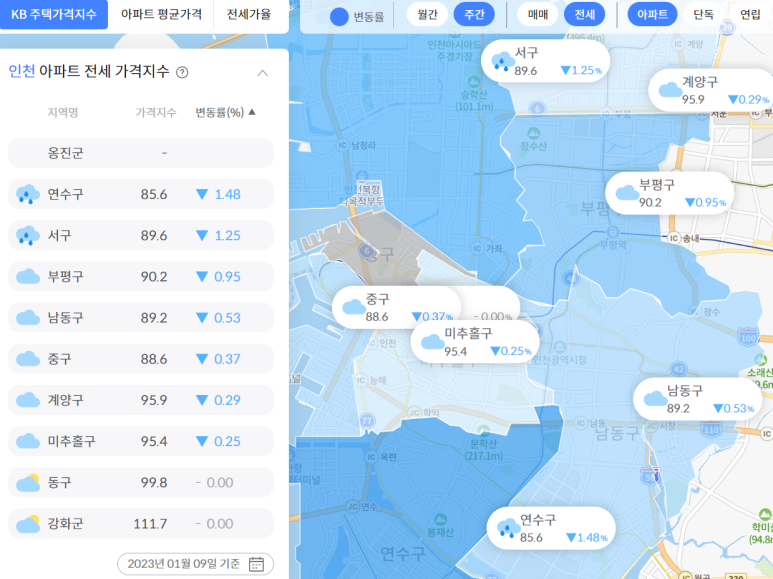This screenshot has width=773, height=579.
Task: Select the 매매 transaction toggle
Action: click(x=538, y=14)
